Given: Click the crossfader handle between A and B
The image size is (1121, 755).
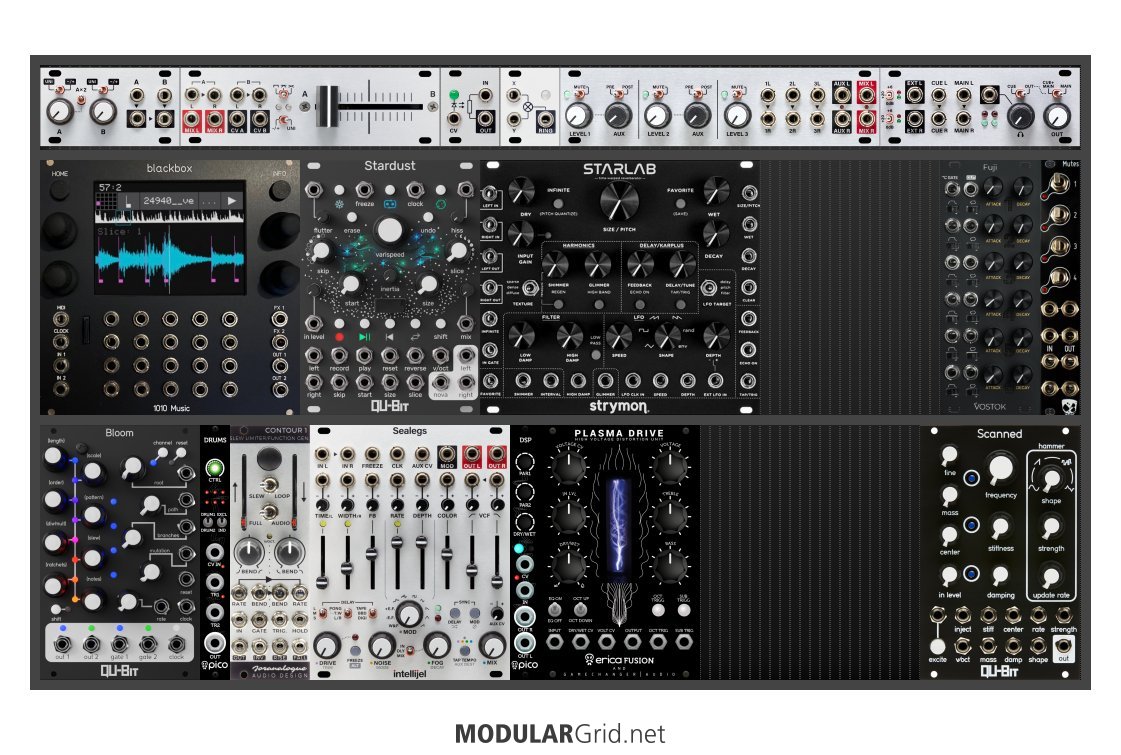Looking at the screenshot, I should click(327, 107).
